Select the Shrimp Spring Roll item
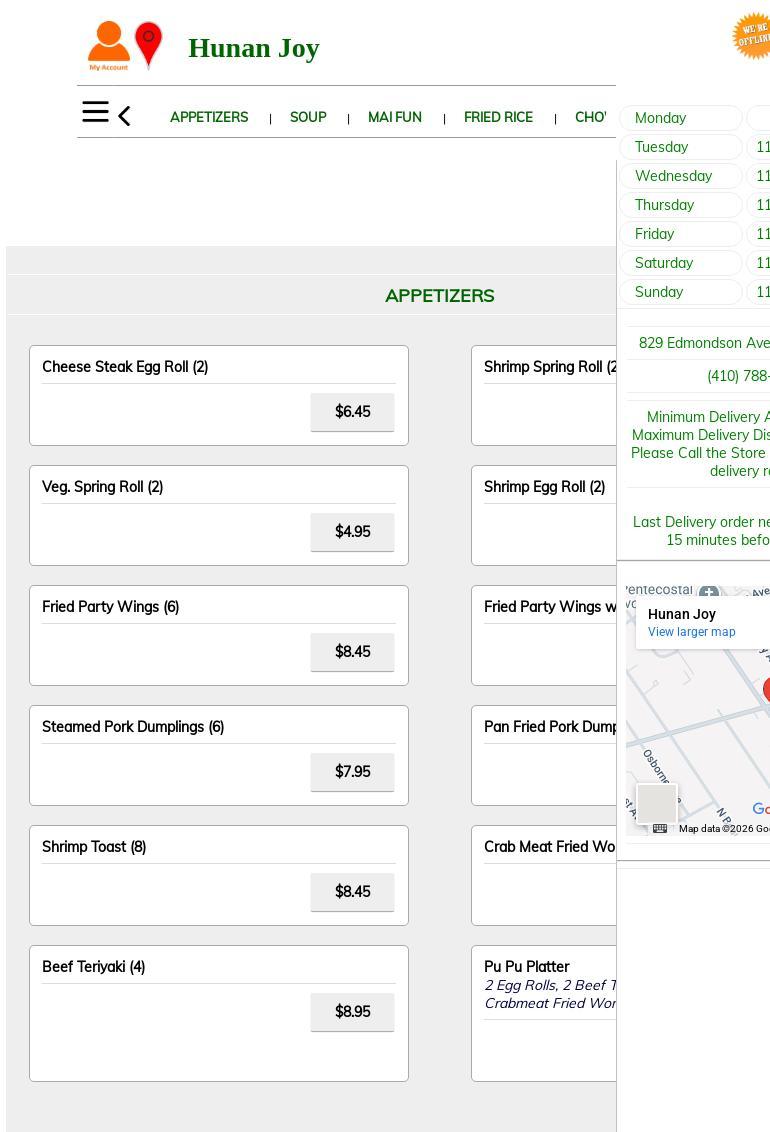 tap(550, 367)
